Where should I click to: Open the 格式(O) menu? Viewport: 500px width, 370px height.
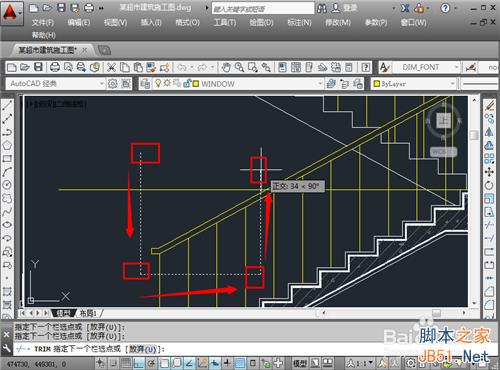pos(187,23)
